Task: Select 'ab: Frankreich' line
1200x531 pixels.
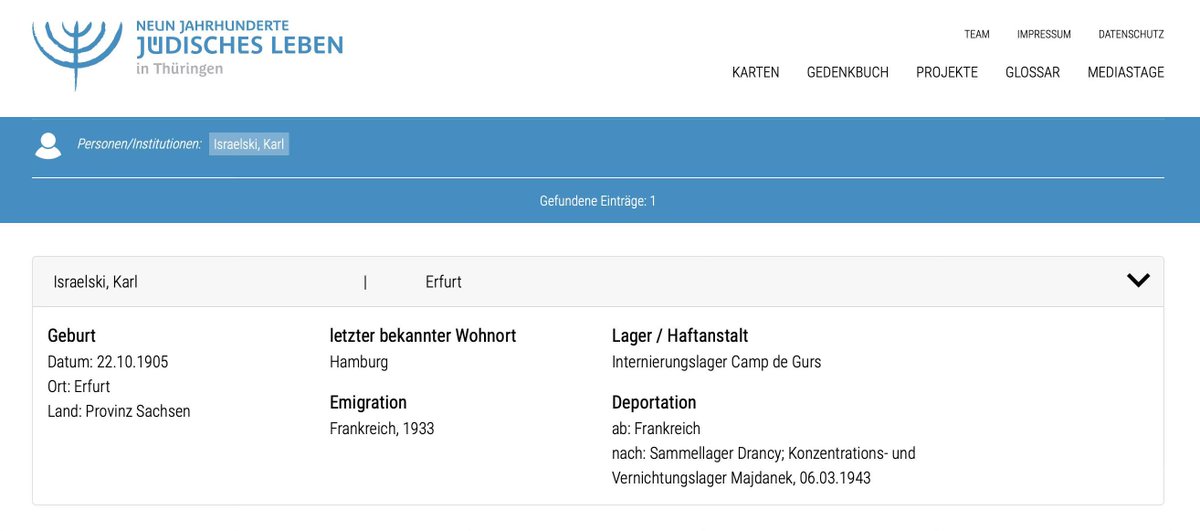Action: click(x=656, y=429)
